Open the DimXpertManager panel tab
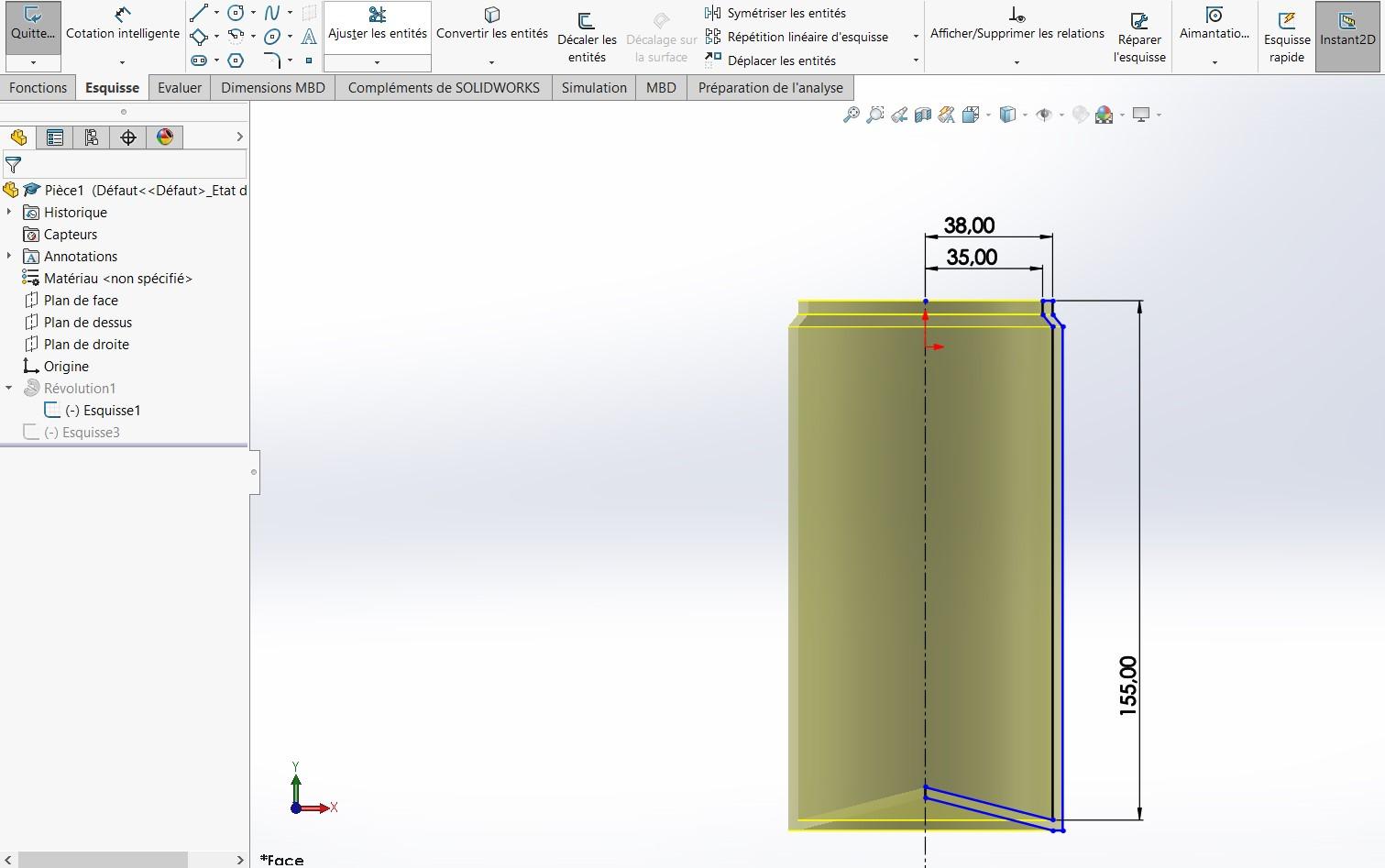The height and width of the screenshot is (868, 1385). 128,137
